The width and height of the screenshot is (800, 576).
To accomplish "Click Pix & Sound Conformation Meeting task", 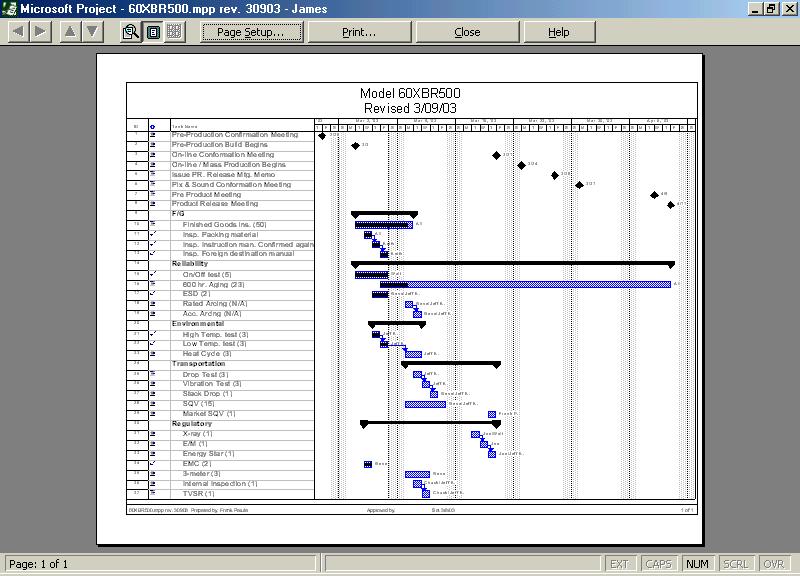I will pyautogui.click(x=231, y=184).
